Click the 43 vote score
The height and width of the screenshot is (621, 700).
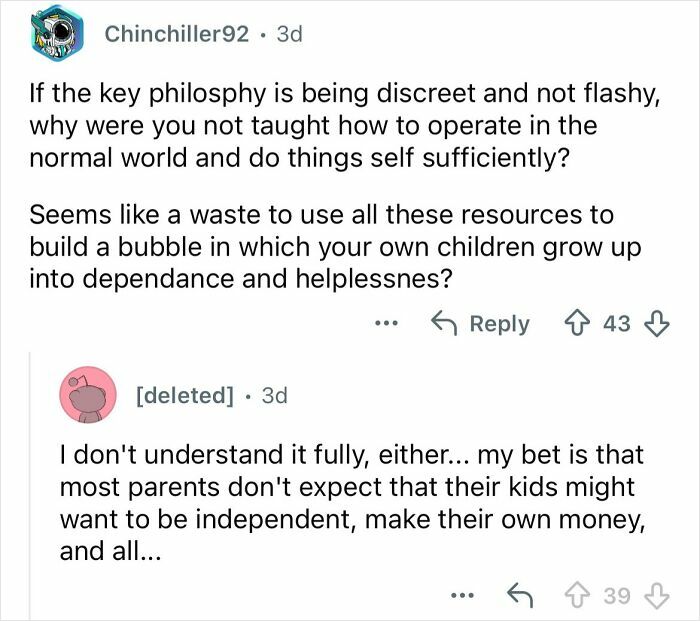[x=618, y=324]
